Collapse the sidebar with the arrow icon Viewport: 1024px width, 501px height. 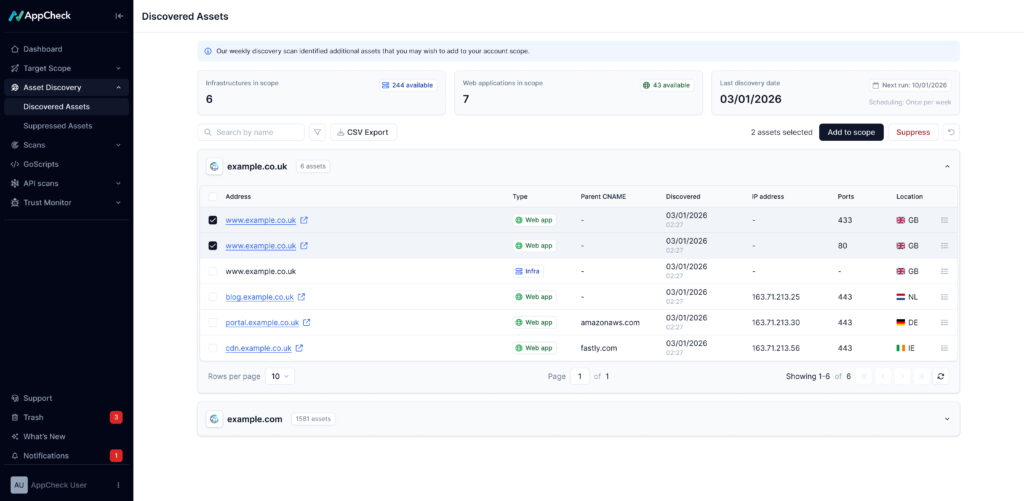click(x=119, y=16)
